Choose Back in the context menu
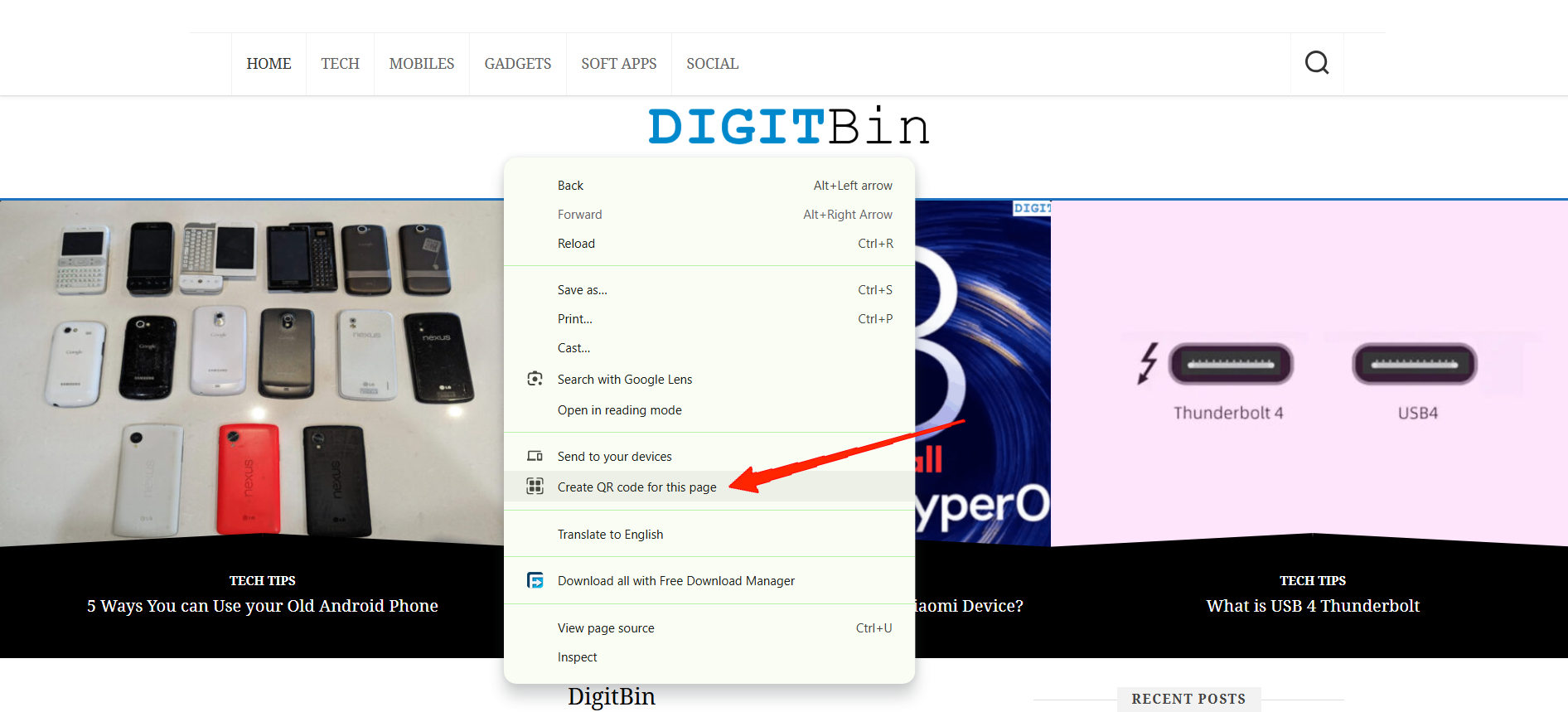Screen dimensions: 1568x712 [x=709, y=186]
